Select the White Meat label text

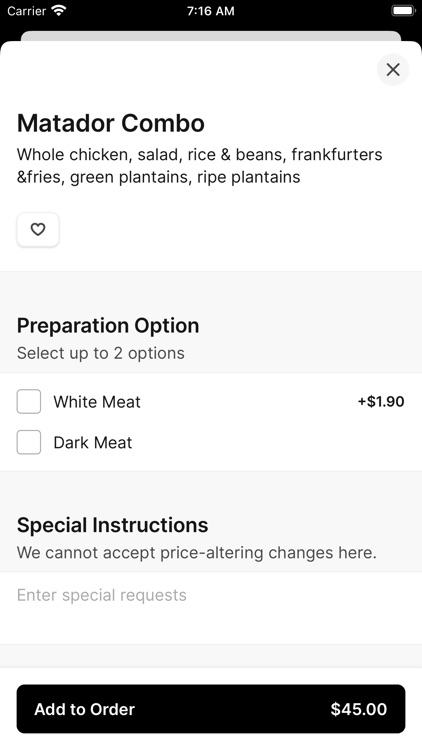(97, 402)
